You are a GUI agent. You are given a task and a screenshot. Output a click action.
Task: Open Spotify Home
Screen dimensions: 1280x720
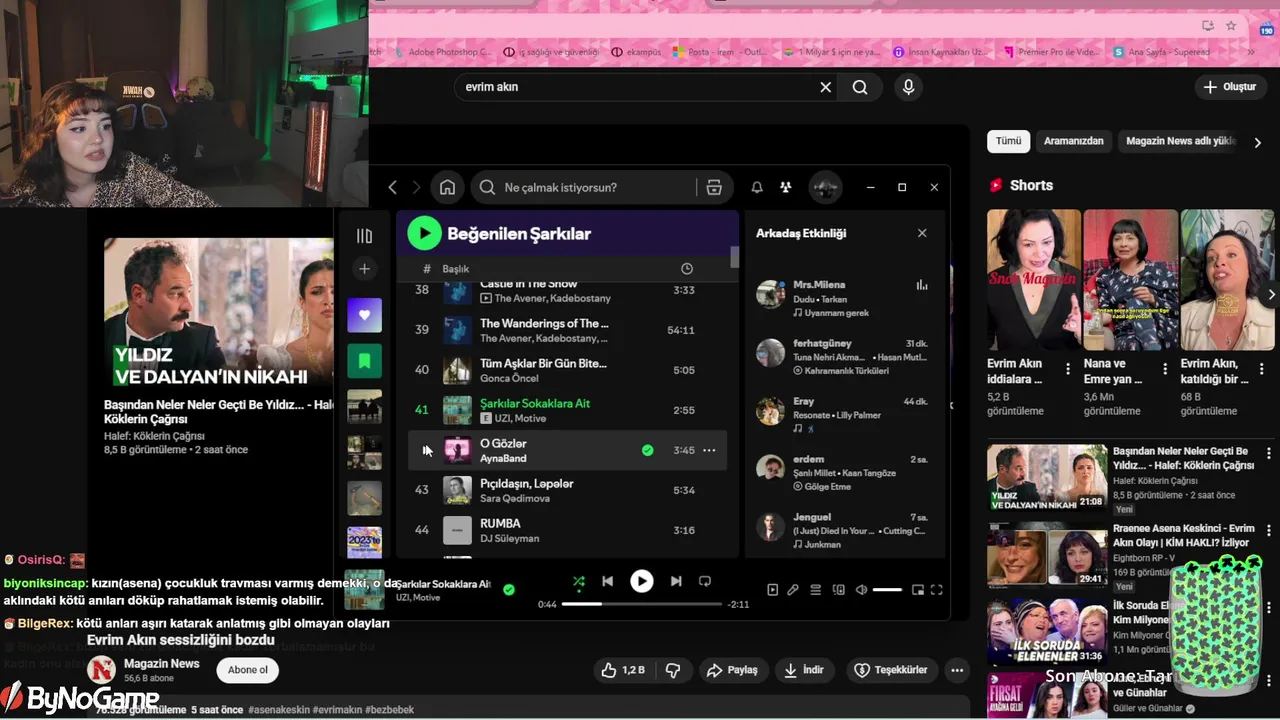pos(447,187)
